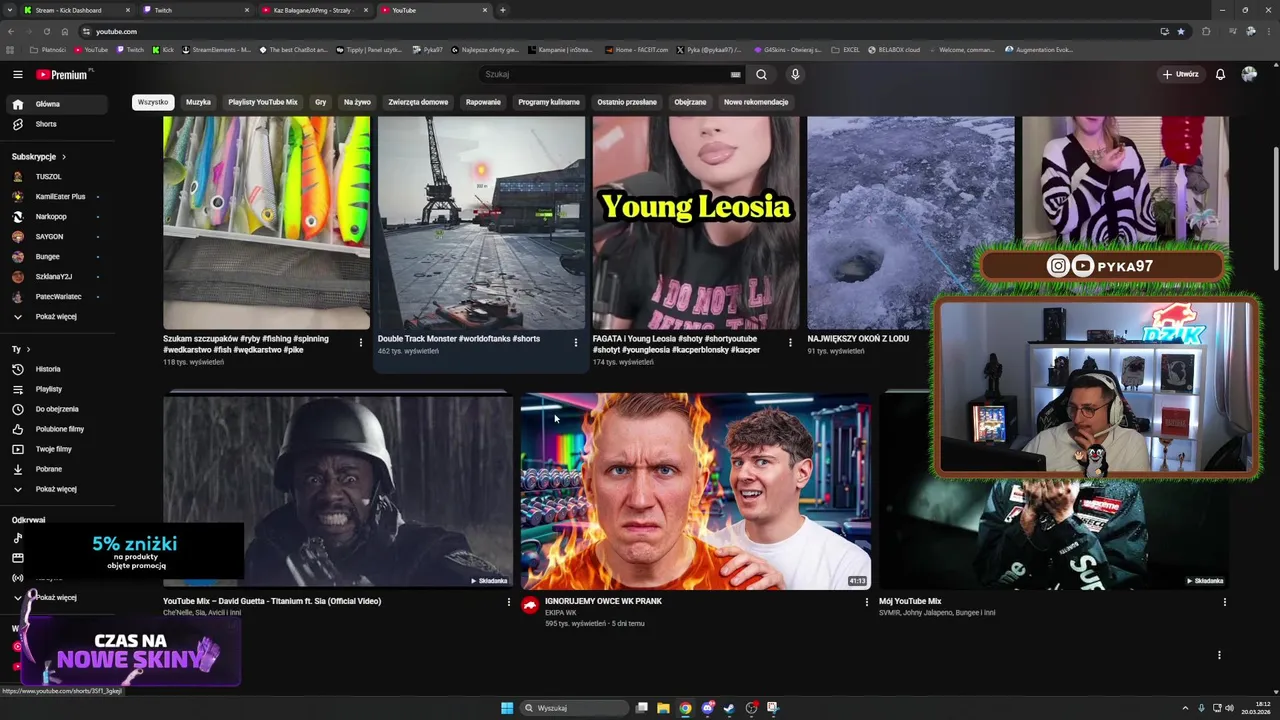Select the Muzyka filter chip

tap(198, 102)
